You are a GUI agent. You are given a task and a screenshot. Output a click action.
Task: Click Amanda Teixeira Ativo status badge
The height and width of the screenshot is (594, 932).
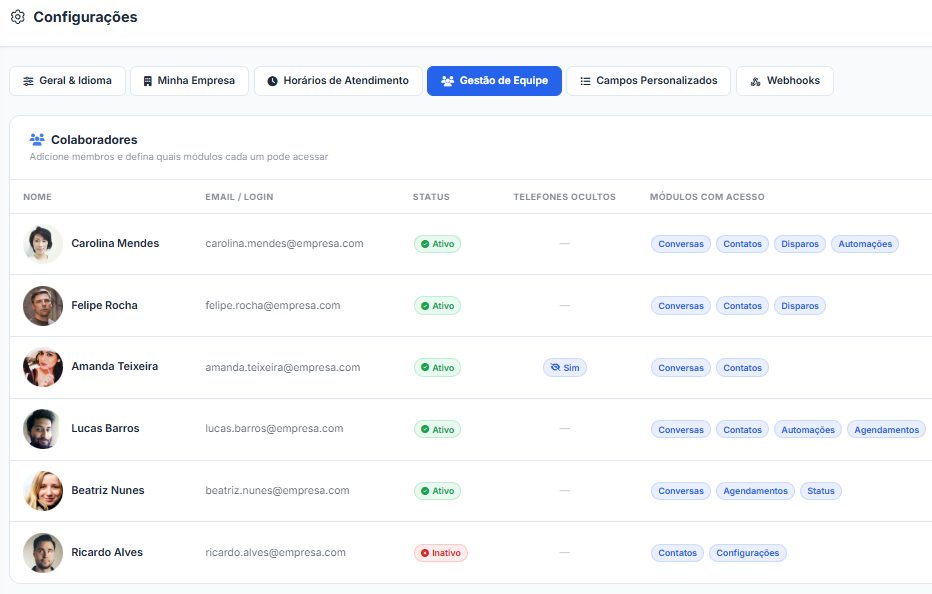[437, 367]
